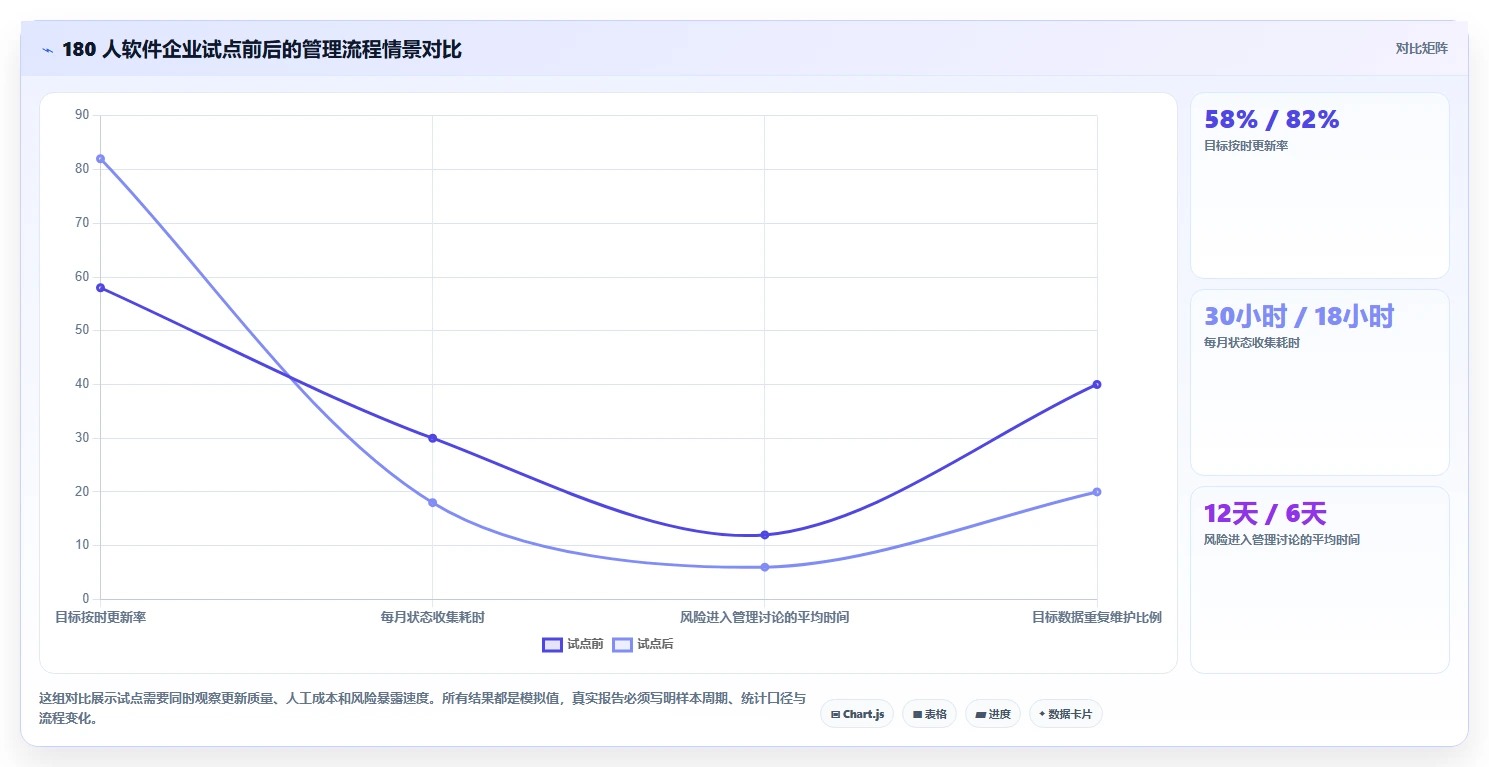Image resolution: width=1489 pixels, height=767 pixels.
Task: Click the 30小时 / 18小时 card value
Action: point(1299,316)
